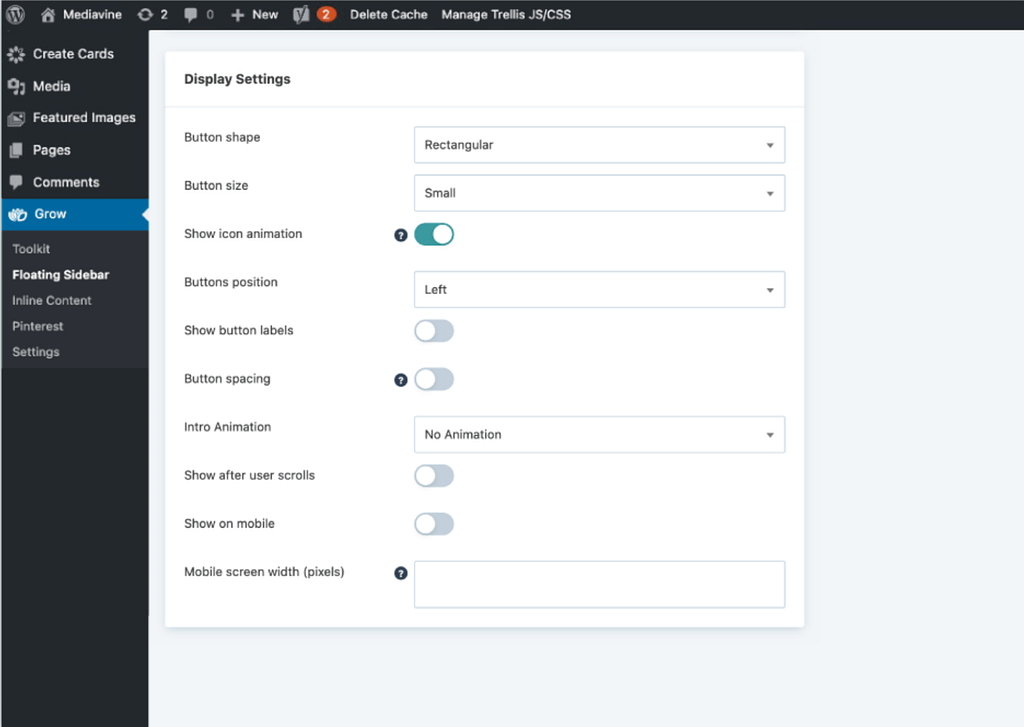Turn on Show after user scrolls
This screenshot has height=727, width=1024.
(434, 476)
